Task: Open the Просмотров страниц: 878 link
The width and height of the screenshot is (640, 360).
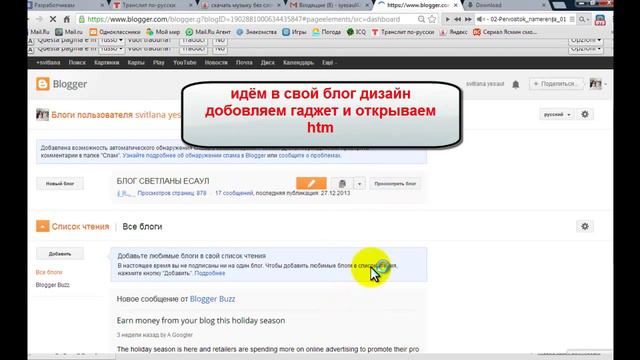Action: coord(172,193)
